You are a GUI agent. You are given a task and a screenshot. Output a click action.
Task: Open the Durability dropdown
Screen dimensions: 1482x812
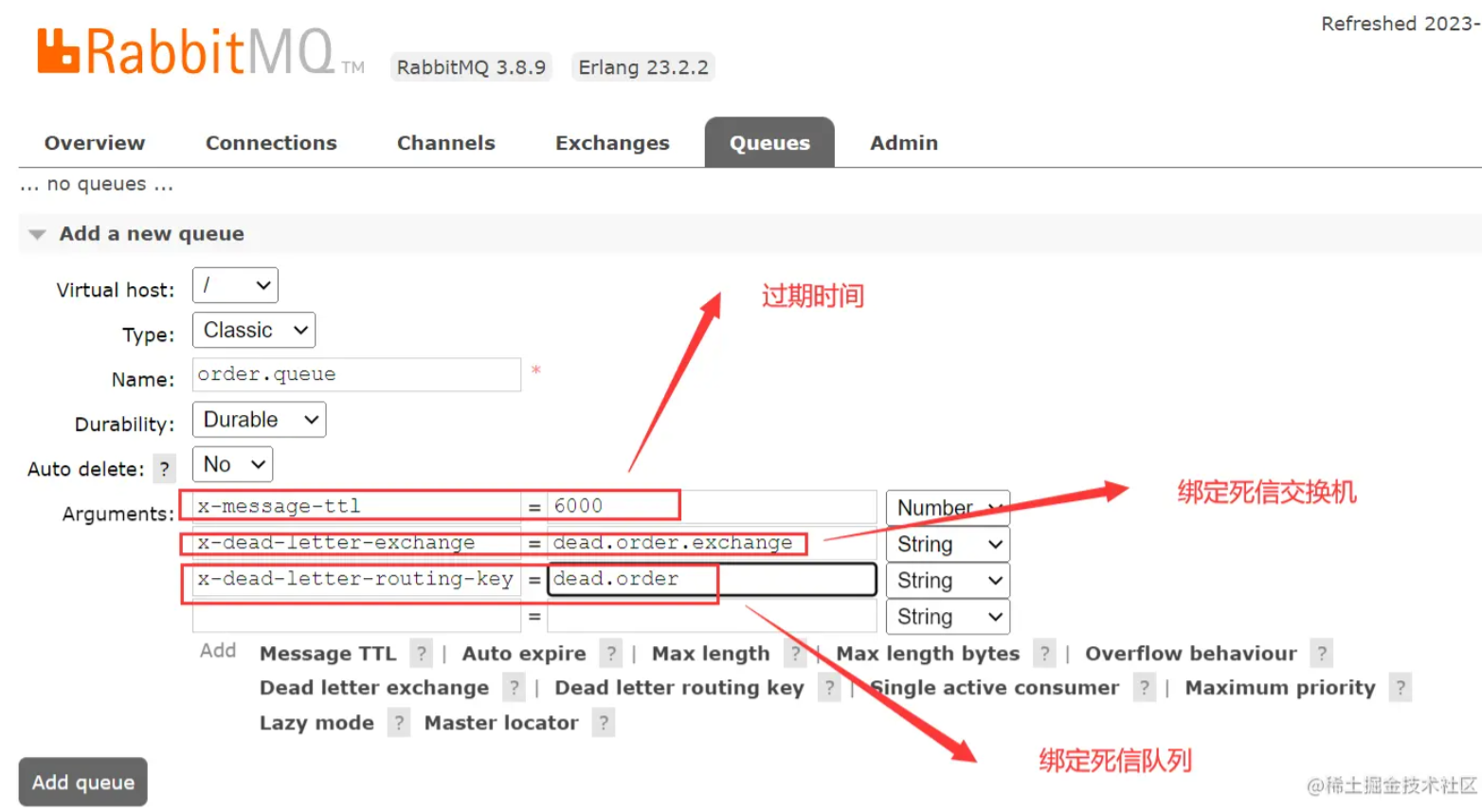tap(259, 420)
